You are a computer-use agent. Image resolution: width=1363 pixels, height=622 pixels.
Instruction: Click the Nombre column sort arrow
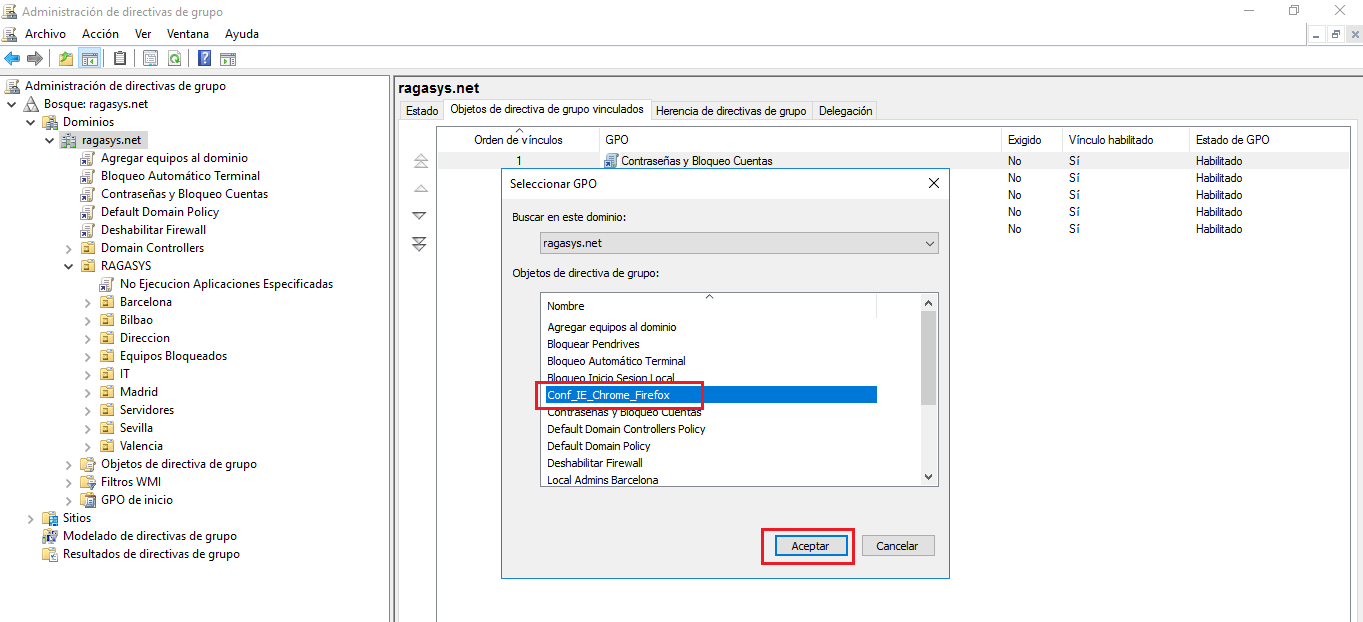[x=708, y=298]
